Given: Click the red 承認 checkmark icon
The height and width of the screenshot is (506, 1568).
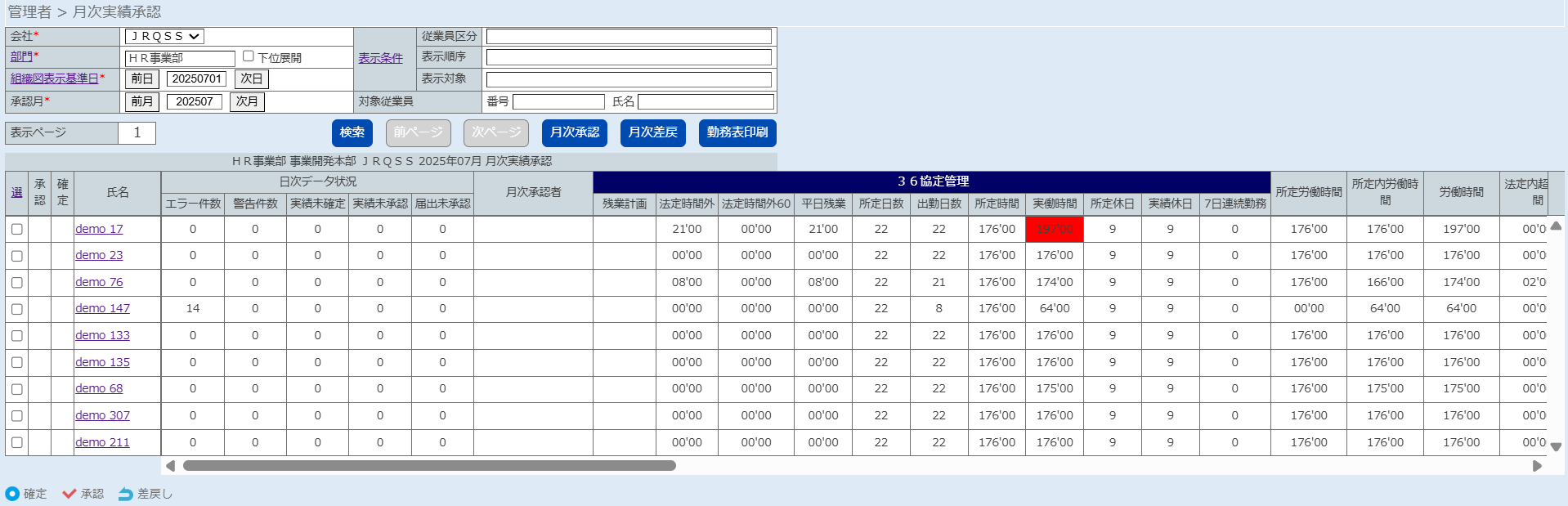Looking at the screenshot, I should pos(69,494).
